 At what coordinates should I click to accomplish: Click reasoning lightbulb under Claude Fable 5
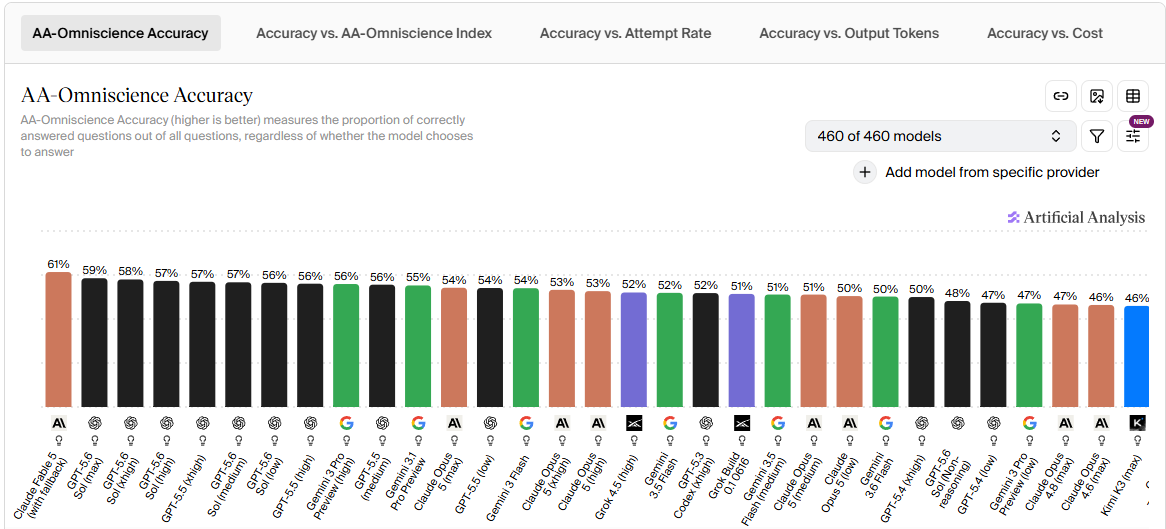58,440
